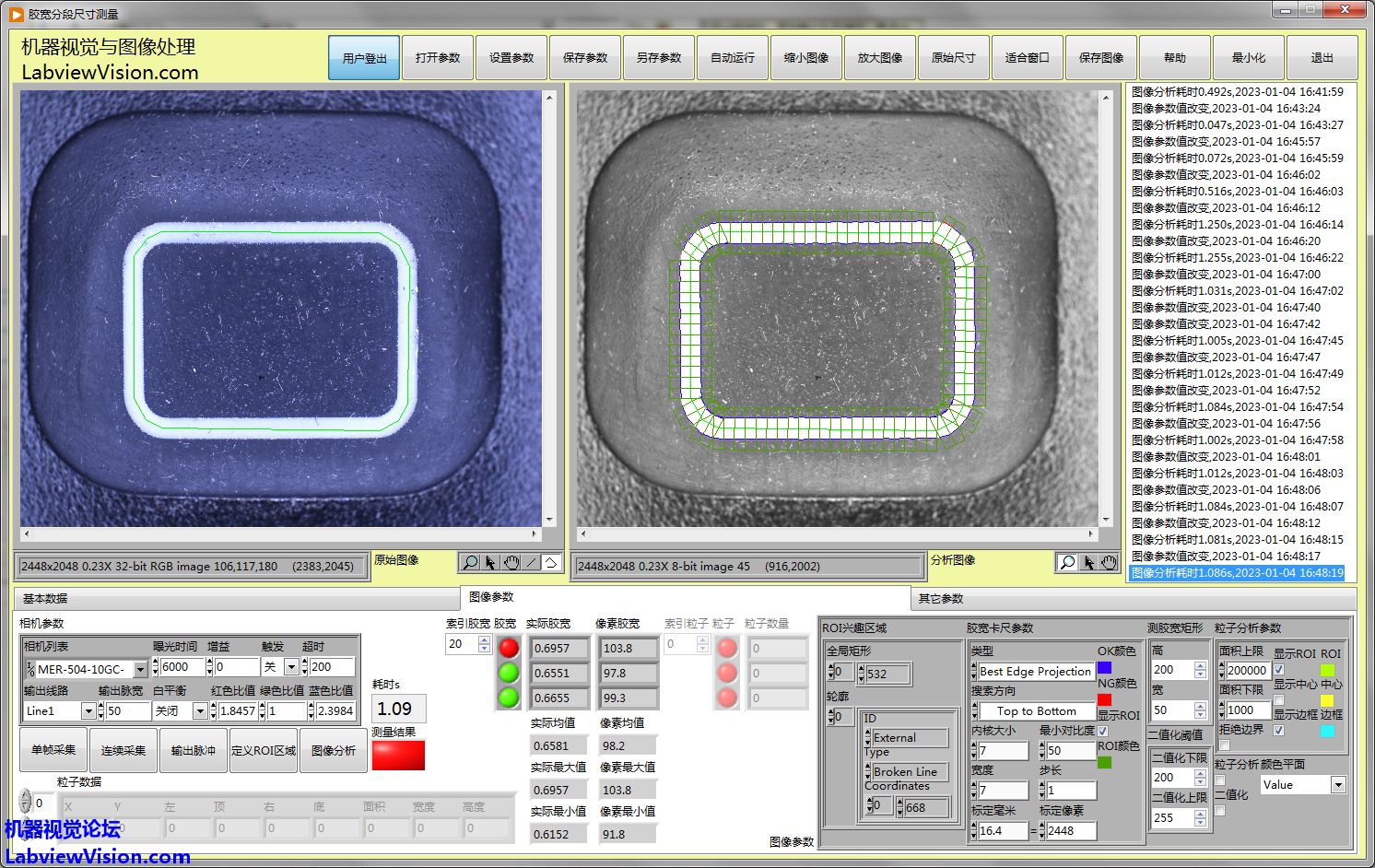Switch to the 基本数据 tab
1375x868 pixels.
pyautogui.click(x=45, y=599)
